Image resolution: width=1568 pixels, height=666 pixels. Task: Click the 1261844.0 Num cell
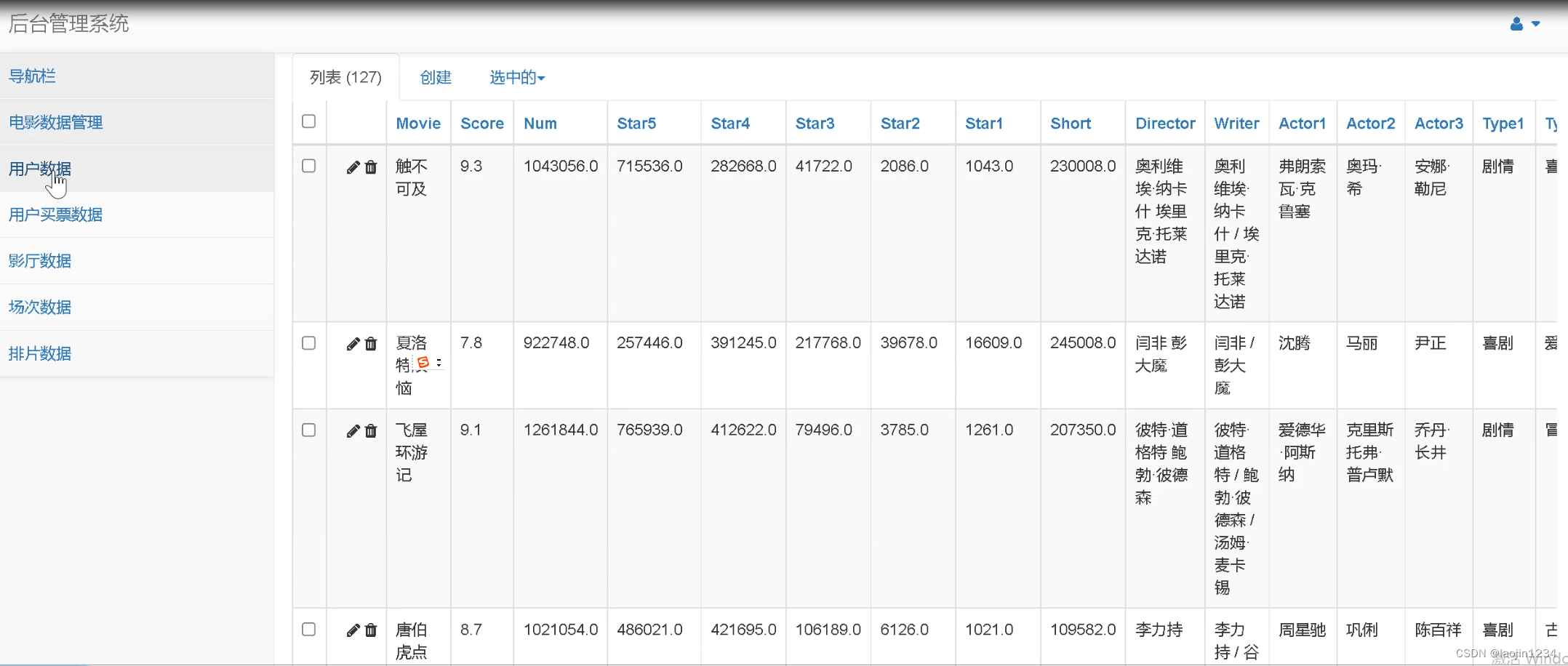point(561,430)
